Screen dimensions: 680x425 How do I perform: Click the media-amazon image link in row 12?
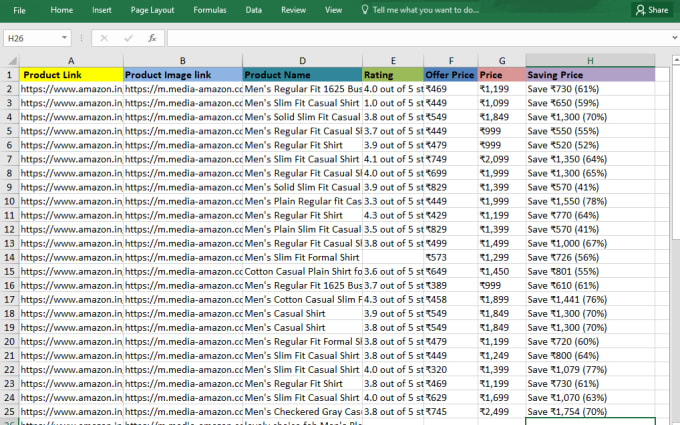tap(183, 229)
